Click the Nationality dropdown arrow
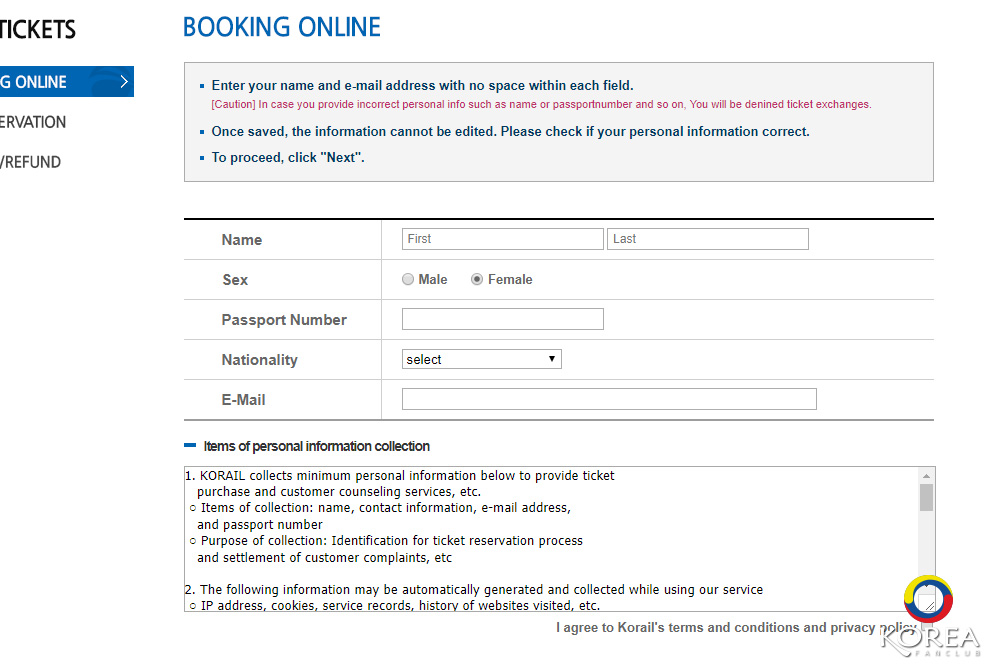The image size is (1000, 667). pos(552,359)
